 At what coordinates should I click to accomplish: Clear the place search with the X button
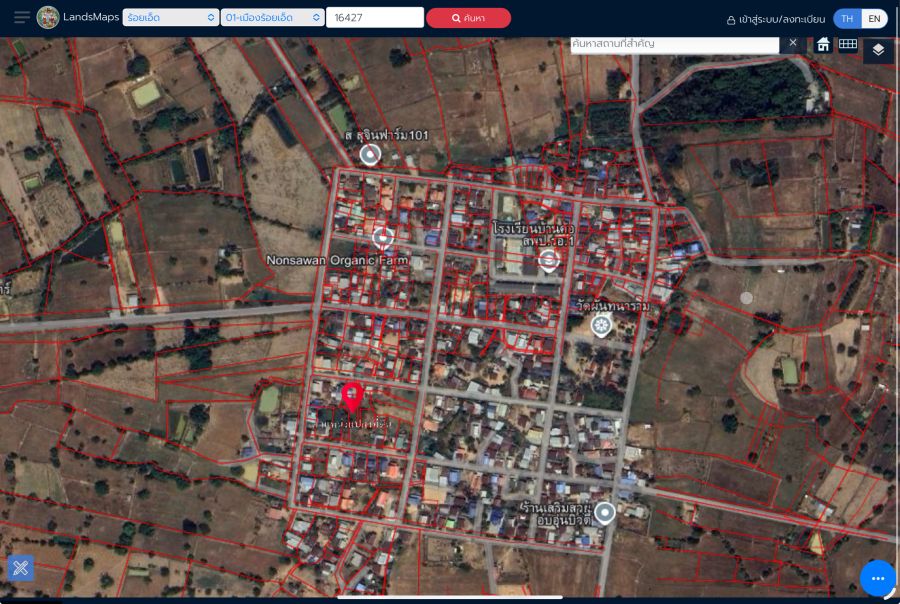click(793, 43)
